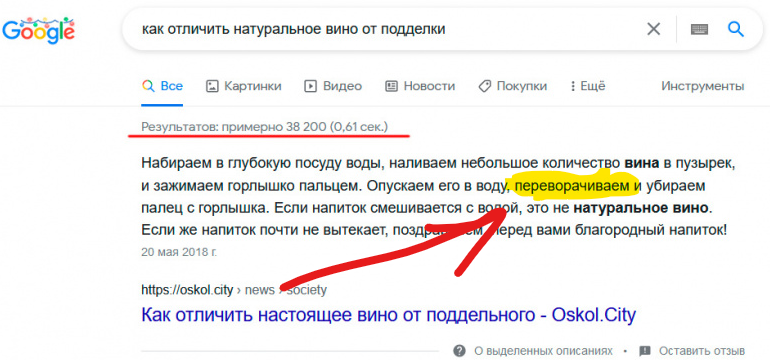This screenshot has height=360, width=770.
Task: Open the Инструменты tools options
Action: click(x=702, y=86)
